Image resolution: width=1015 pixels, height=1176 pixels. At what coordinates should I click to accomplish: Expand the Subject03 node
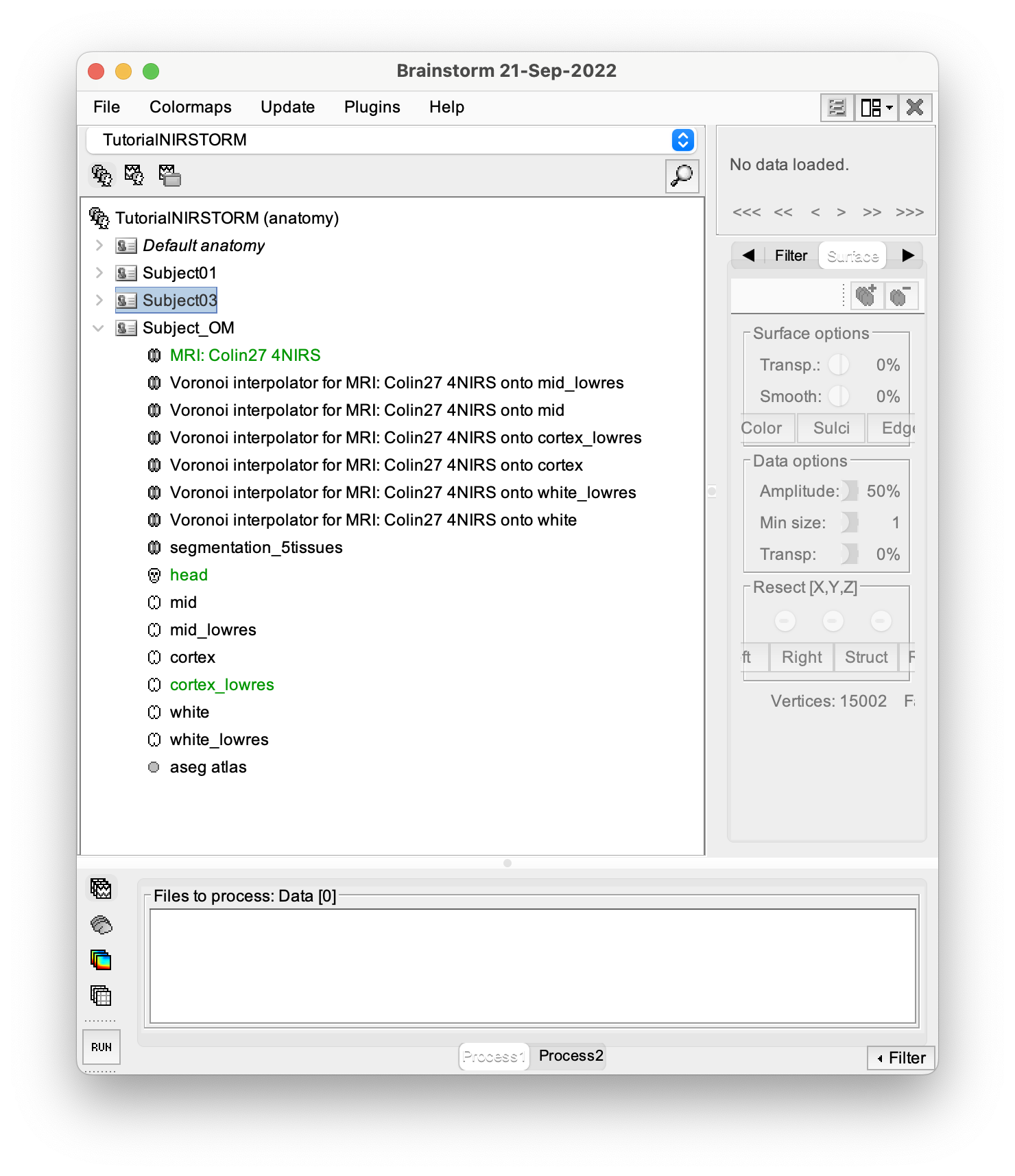(x=99, y=301)
